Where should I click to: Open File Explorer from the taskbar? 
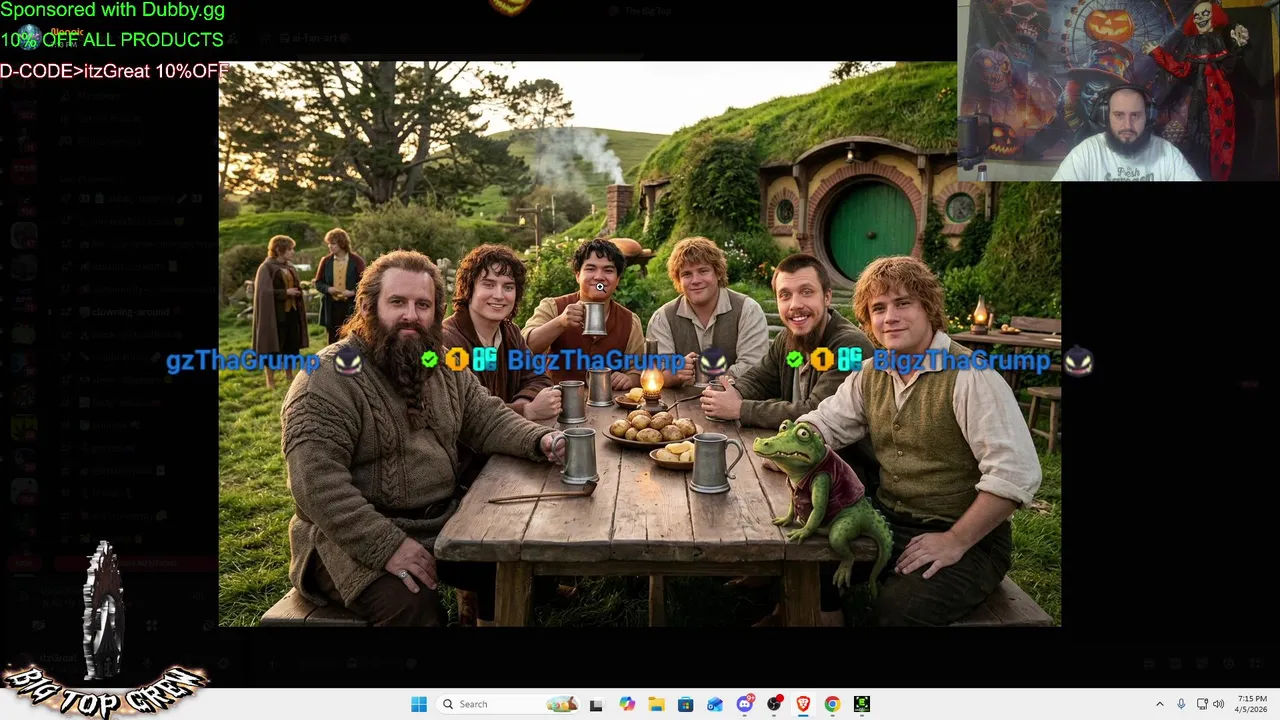(x=656, y=704)
